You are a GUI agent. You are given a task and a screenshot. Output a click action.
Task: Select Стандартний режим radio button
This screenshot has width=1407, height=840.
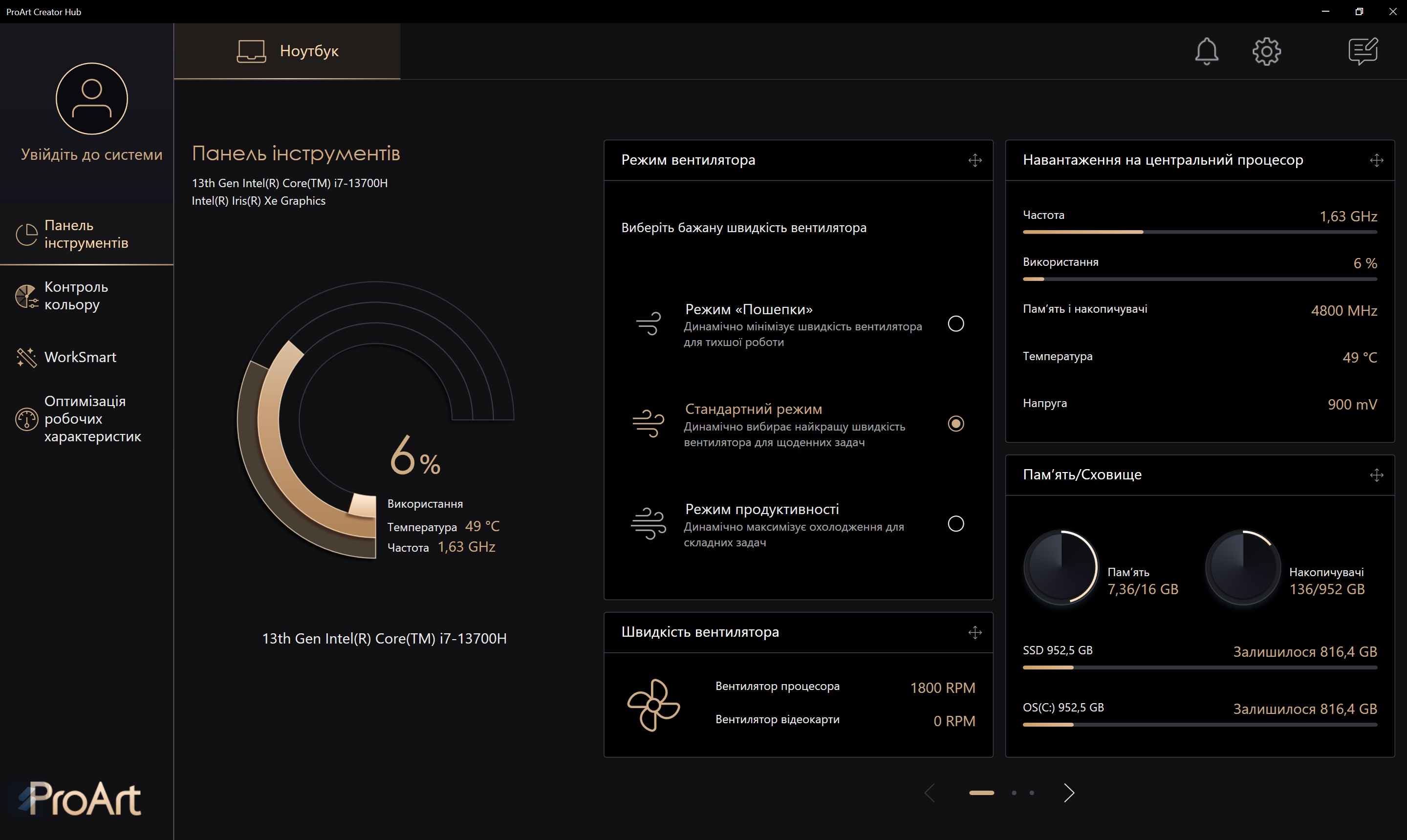coord(955,423)
